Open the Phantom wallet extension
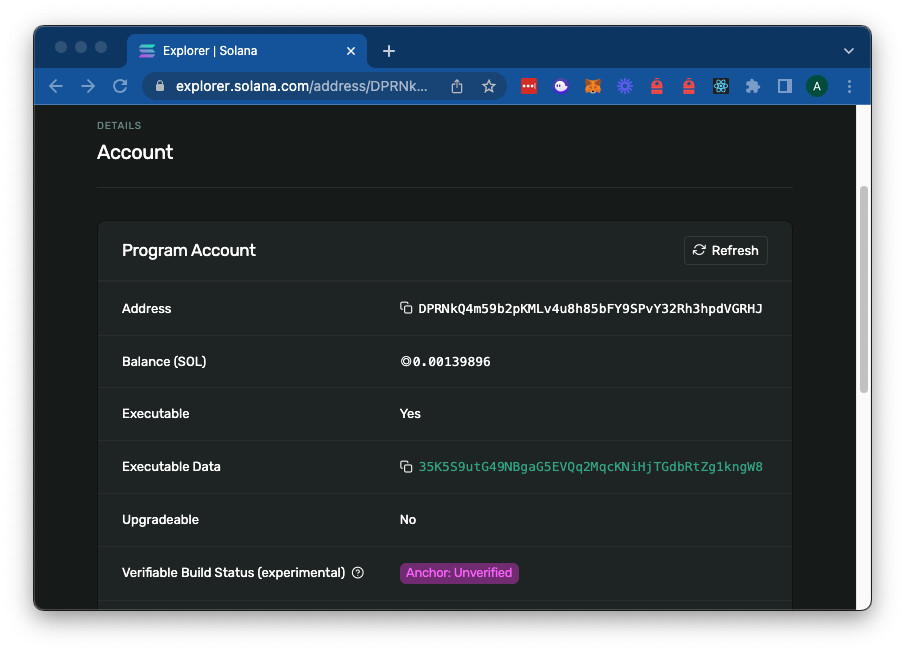Image resolution: width=905 pixels, height=652 pixels. click(x=561, y=87)
